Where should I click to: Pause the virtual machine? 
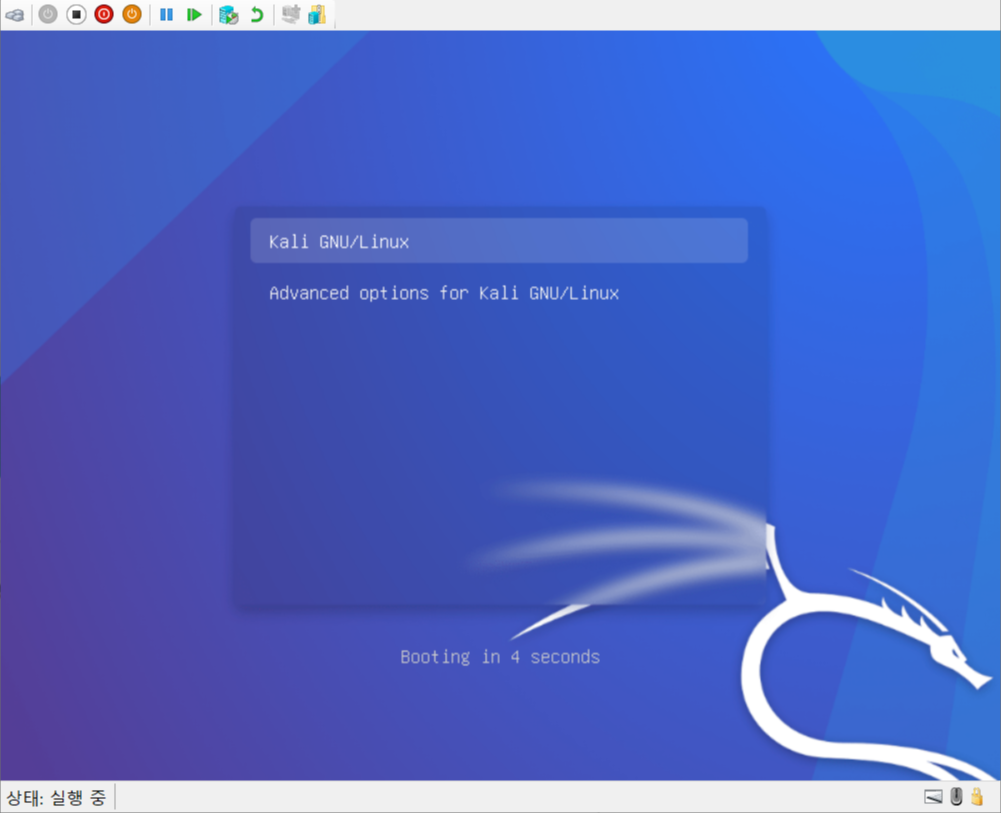click(167, 14)
